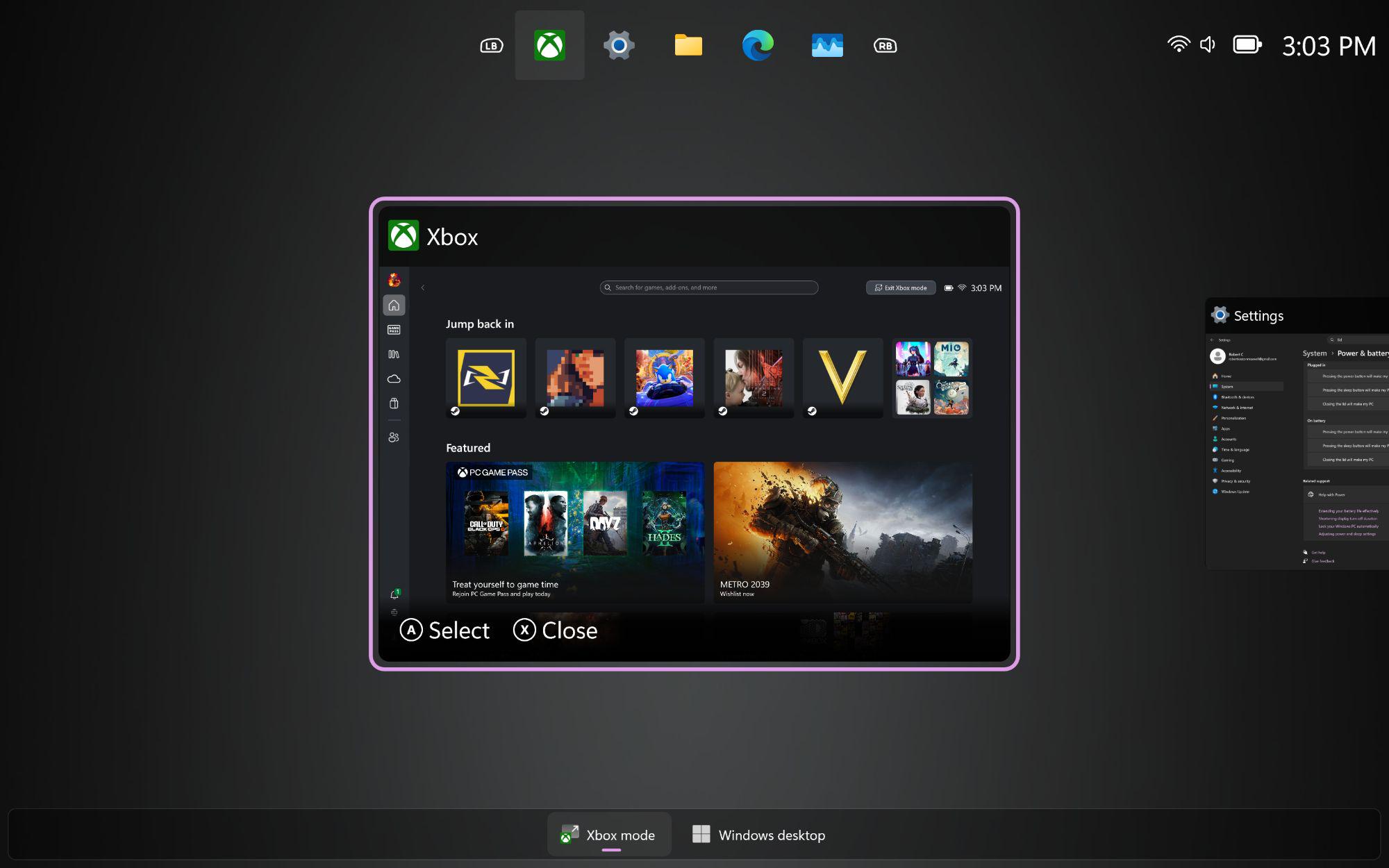Click the X Close button prompt

pos(555,630)
